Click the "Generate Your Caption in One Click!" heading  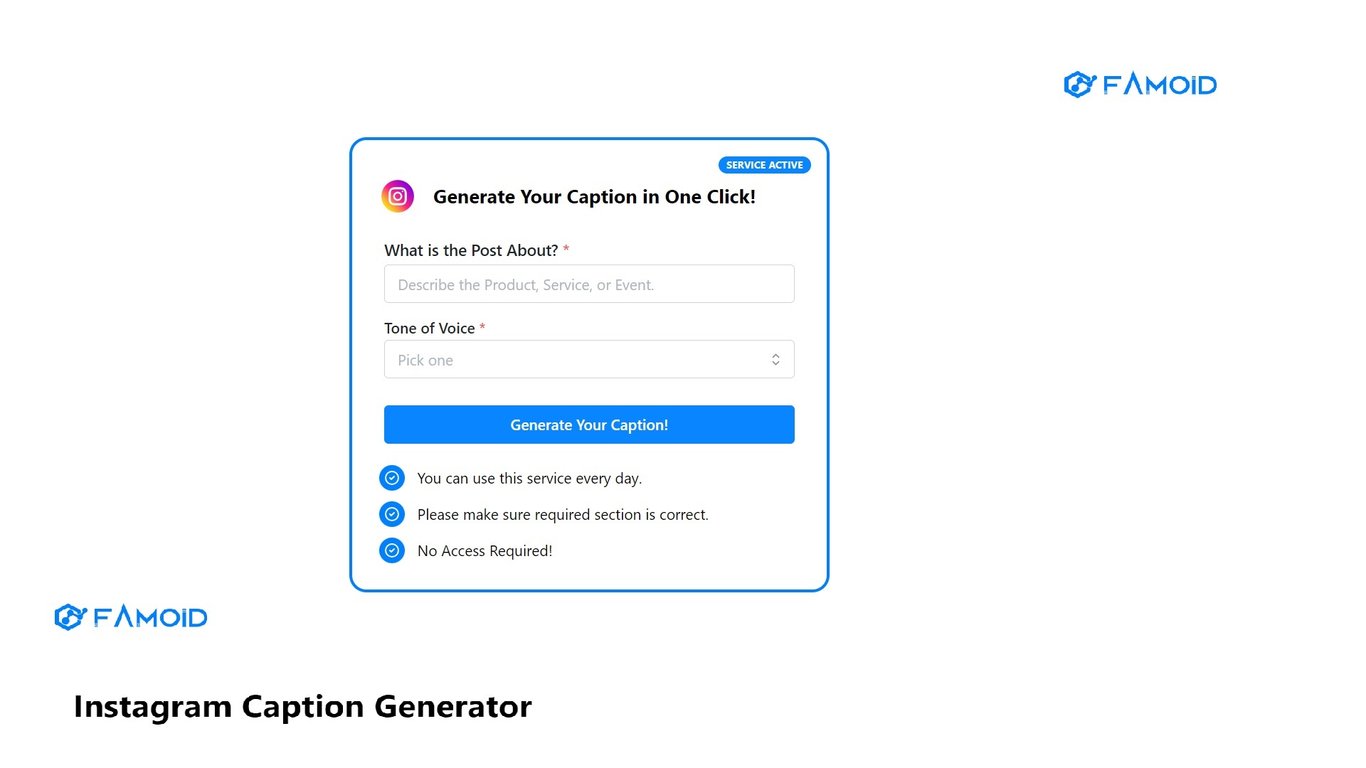coord(594,197)
